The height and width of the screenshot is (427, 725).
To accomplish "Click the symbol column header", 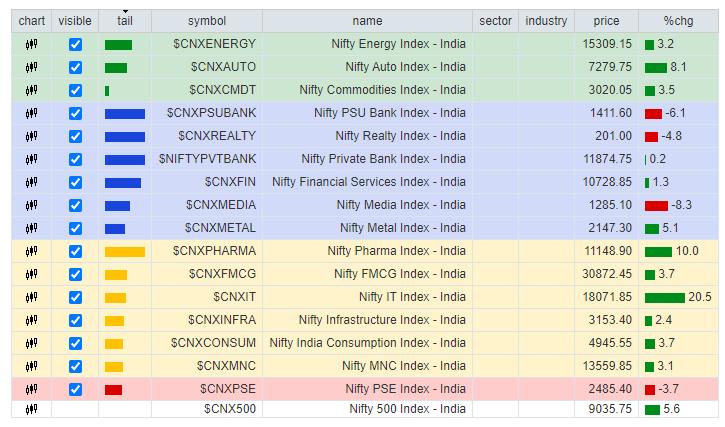I will coord(207,21).
